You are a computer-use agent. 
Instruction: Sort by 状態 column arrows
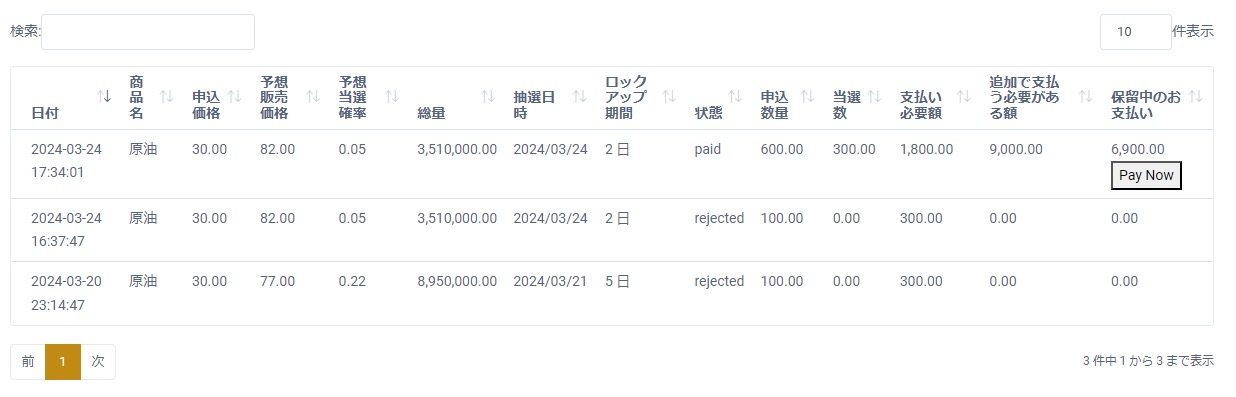coord(735,96)
